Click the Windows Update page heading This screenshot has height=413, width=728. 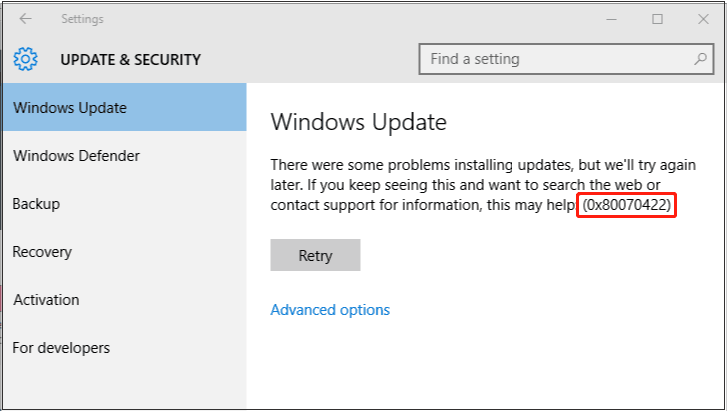click(358, 123)
